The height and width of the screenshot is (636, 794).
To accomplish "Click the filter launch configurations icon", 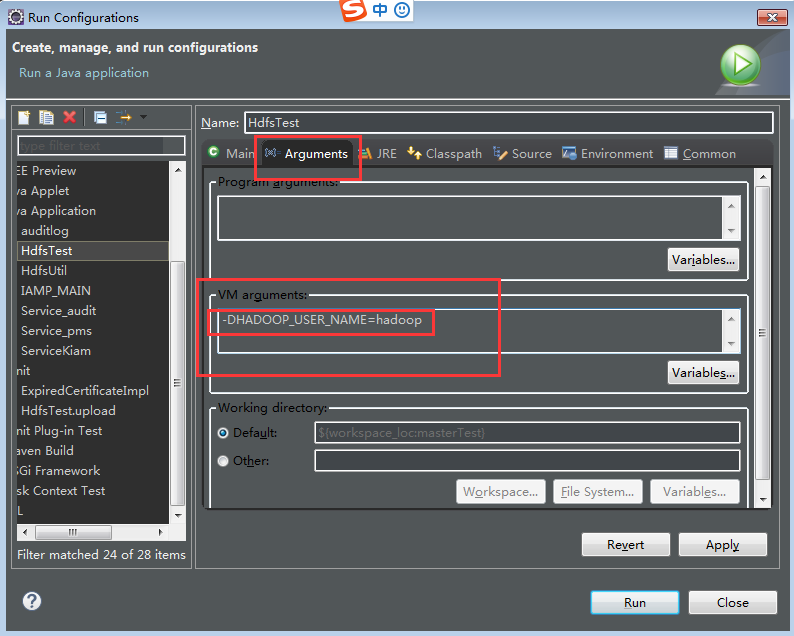I will (x=124, y=117).
